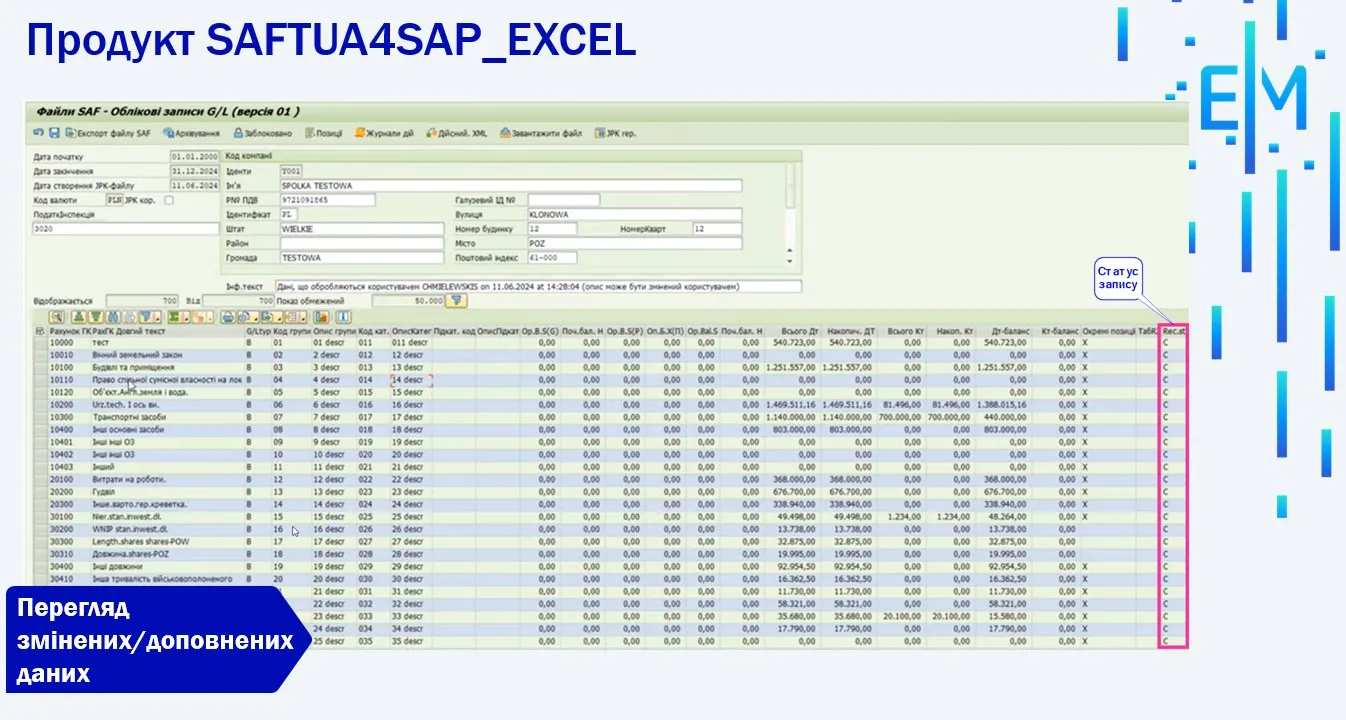The width and height of the screenshot is (1346, 720).
Task: Open 'Позиції' from the toolbar
Action: 324,133
